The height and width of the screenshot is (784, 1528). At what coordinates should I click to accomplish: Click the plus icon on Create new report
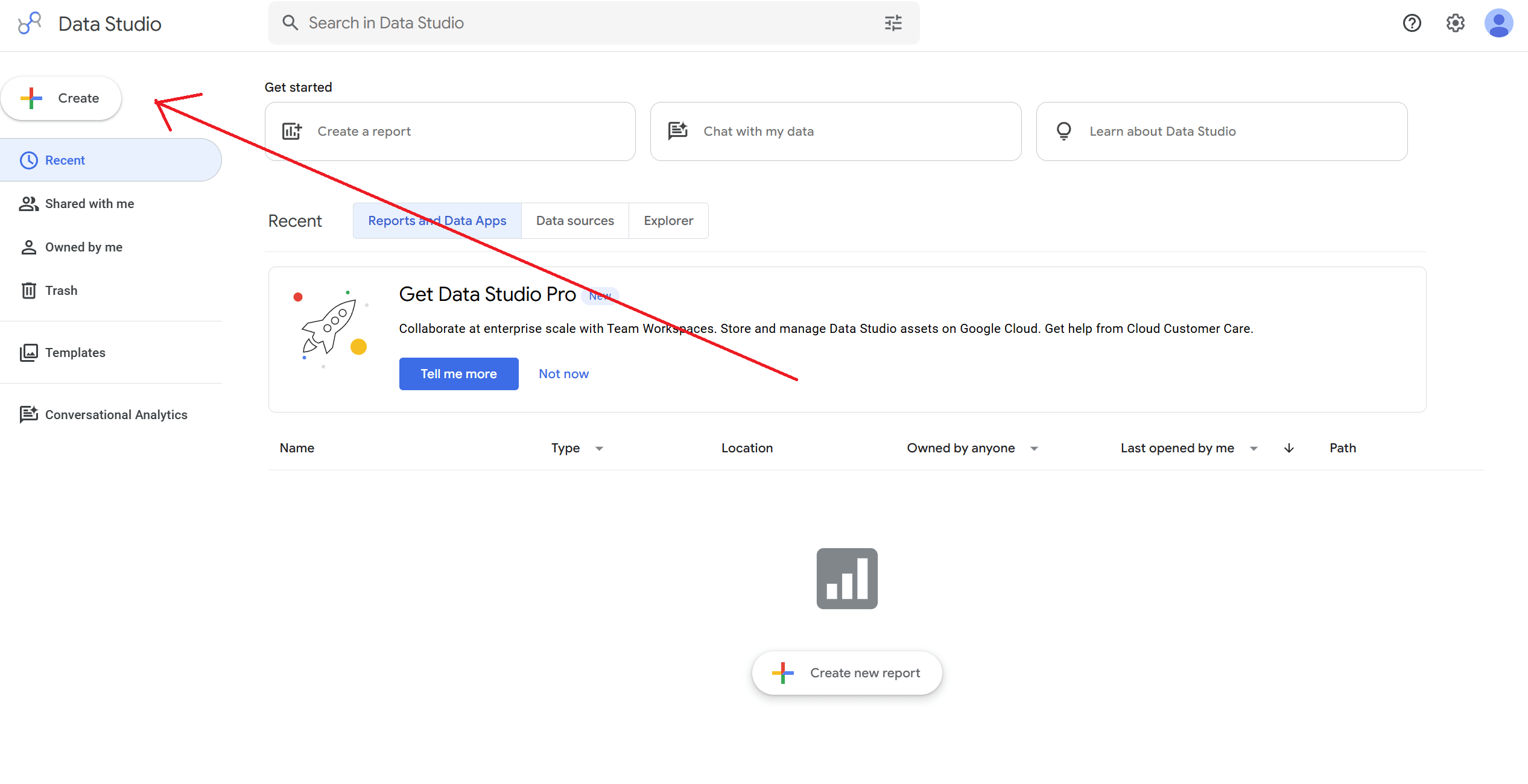tap(783, 673)
